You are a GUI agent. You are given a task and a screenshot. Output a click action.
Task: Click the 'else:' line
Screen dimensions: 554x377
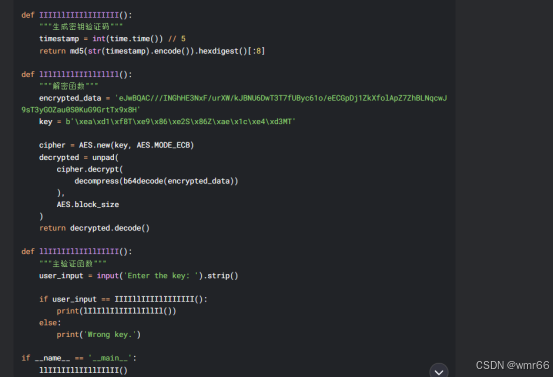coord(50,323)
